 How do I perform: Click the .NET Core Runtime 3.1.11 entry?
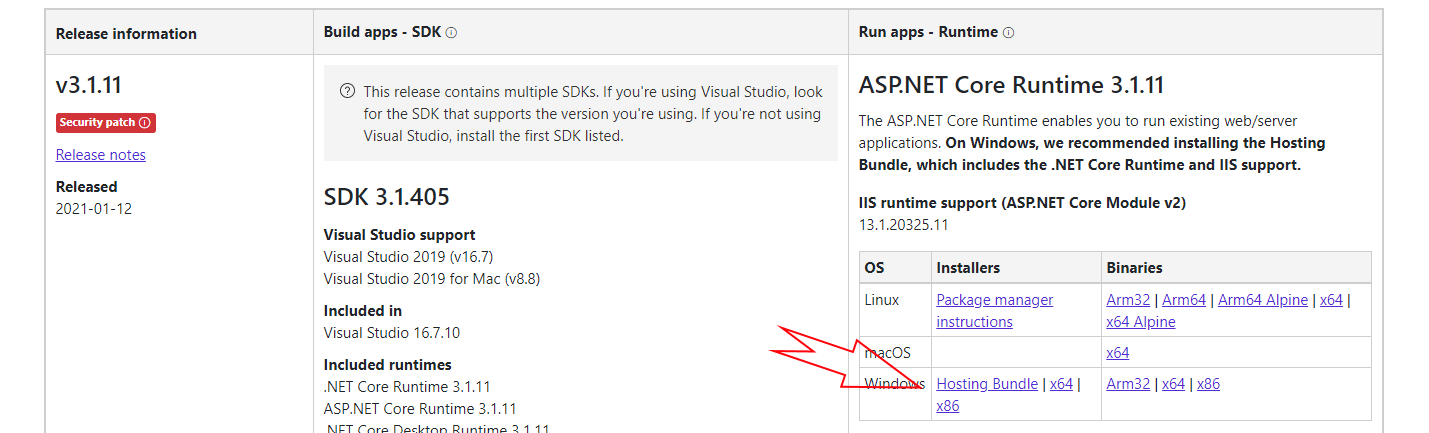pos(407,387)
